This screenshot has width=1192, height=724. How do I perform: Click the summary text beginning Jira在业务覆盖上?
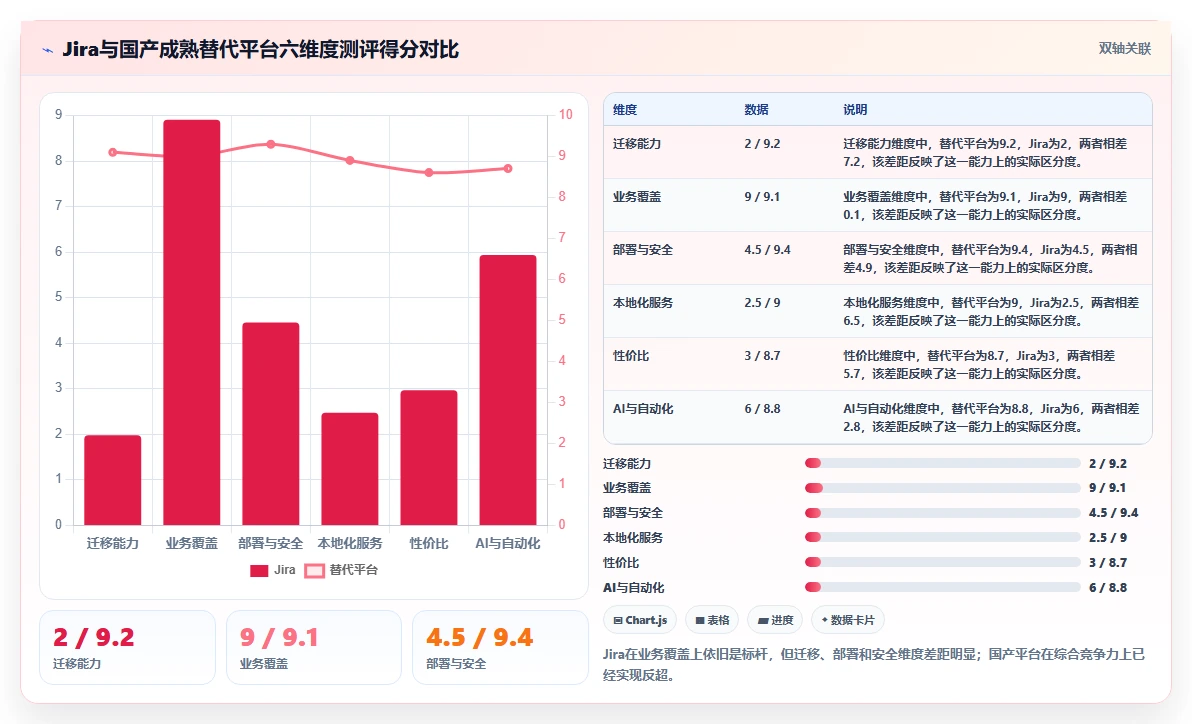[874, 665]
